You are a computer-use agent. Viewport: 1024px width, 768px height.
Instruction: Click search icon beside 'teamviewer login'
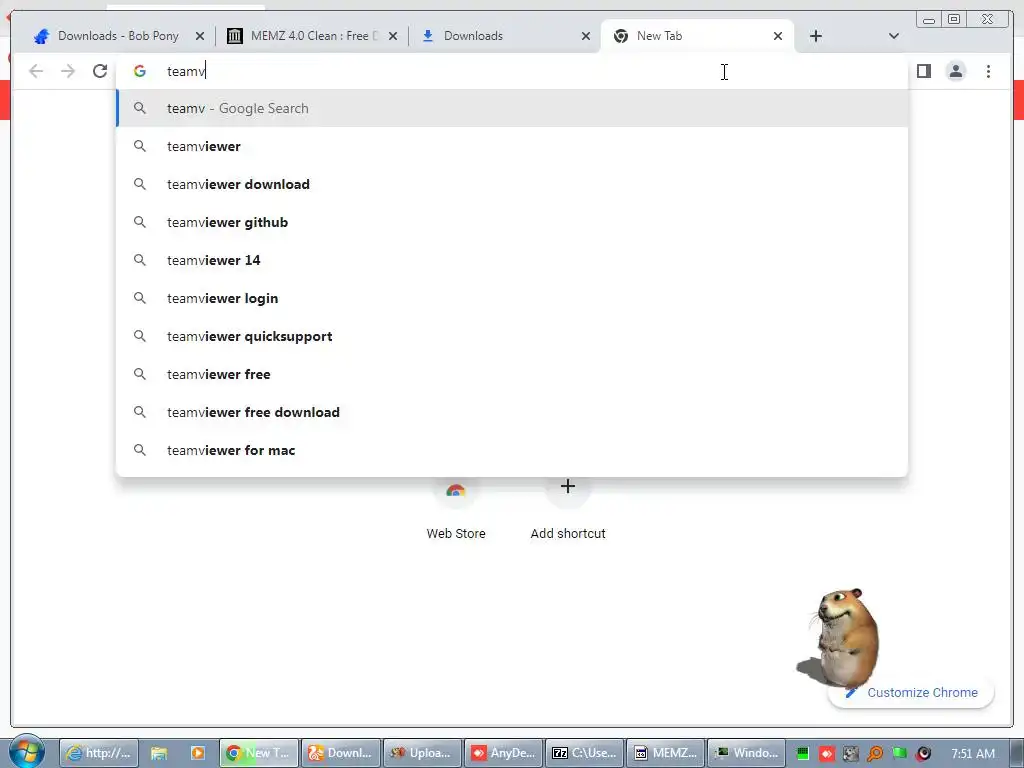tap(140, 298)
